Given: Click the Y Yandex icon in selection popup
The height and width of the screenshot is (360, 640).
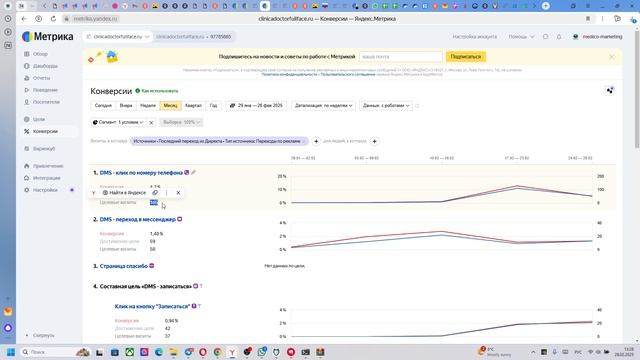Looking at the screenshot, I should pos(93,193).
